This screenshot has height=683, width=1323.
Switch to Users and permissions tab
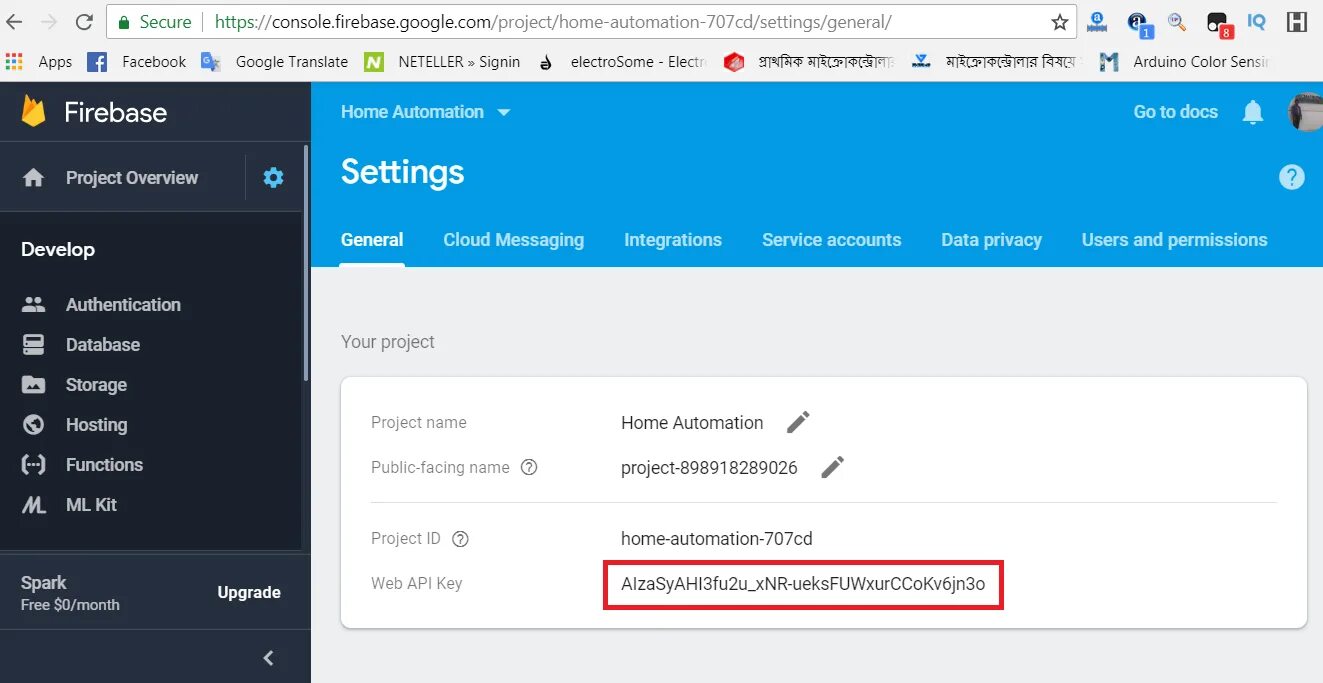[x=1175, y=240]
